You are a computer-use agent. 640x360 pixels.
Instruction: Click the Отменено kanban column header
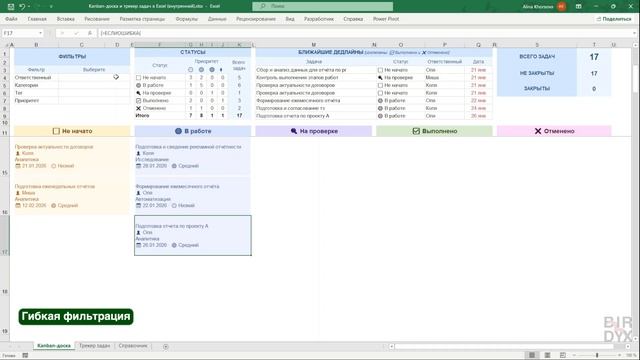(554, 131)
